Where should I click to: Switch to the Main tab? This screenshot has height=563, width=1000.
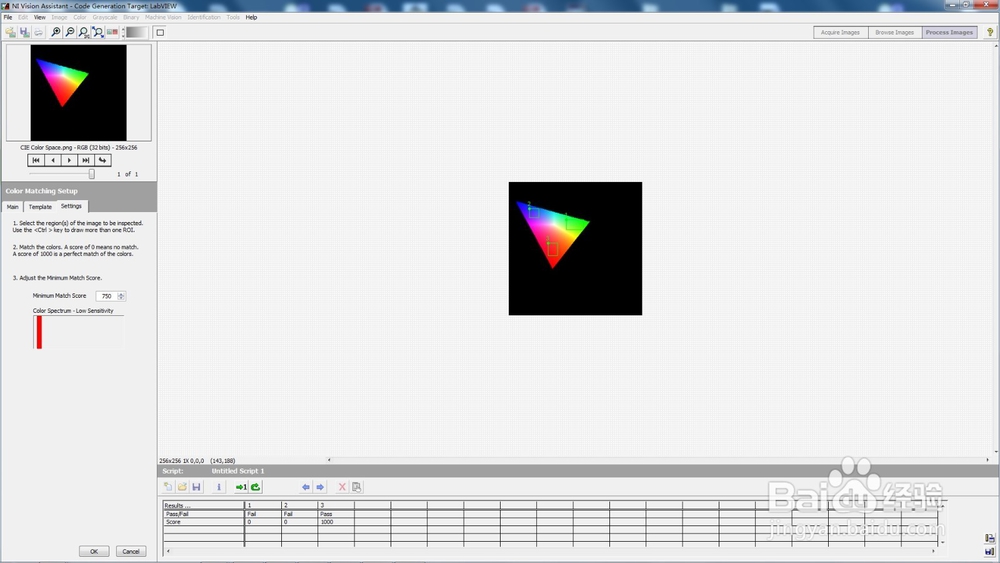pyautogui.click(x=13, y=207)
